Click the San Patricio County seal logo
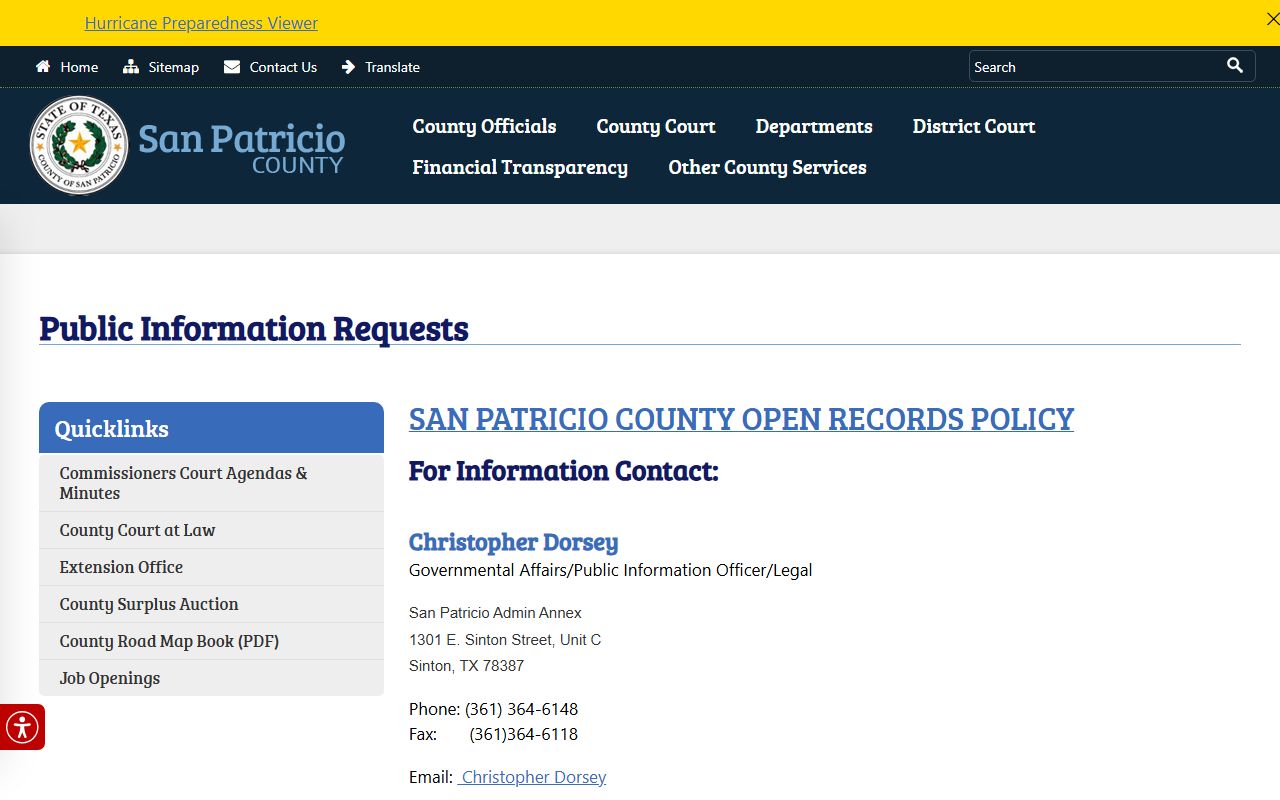1280x800 pixels. tap(79, 145)
